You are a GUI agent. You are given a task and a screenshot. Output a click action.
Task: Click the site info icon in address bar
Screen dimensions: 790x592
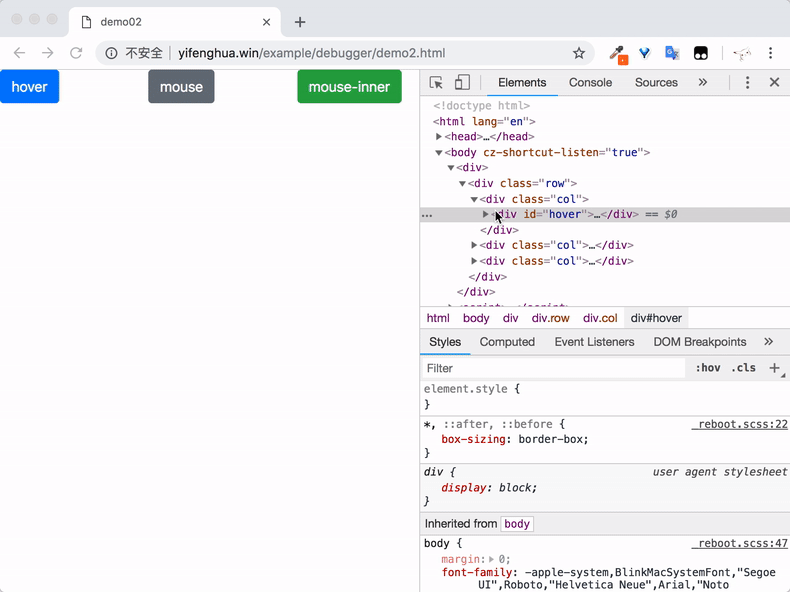tap(111, 53)
